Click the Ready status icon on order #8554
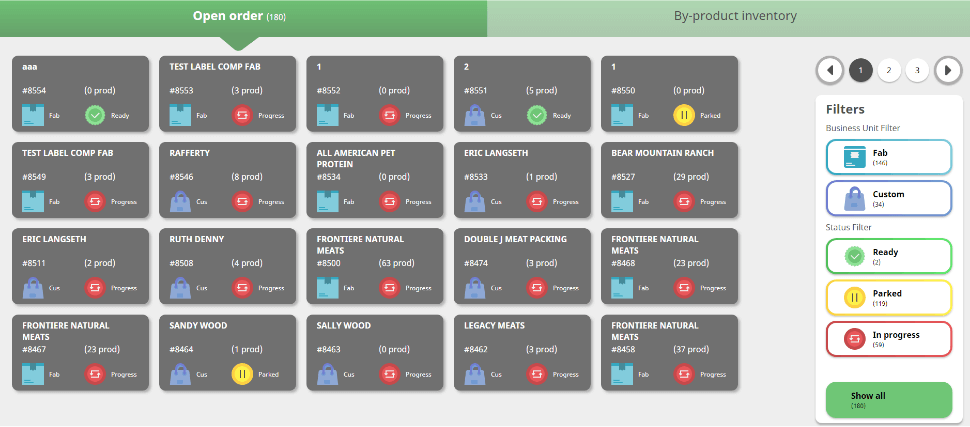 [x=95, y=116]
